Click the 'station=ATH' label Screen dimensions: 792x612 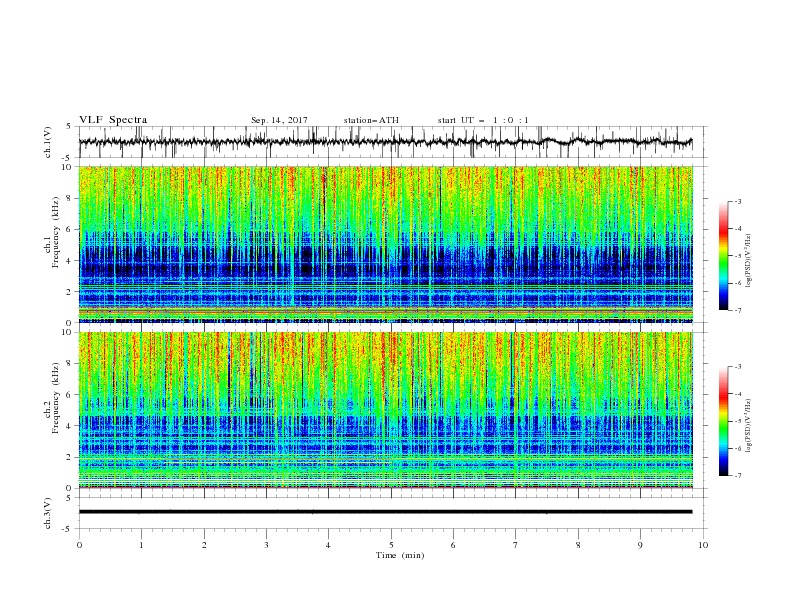(371, 120)
